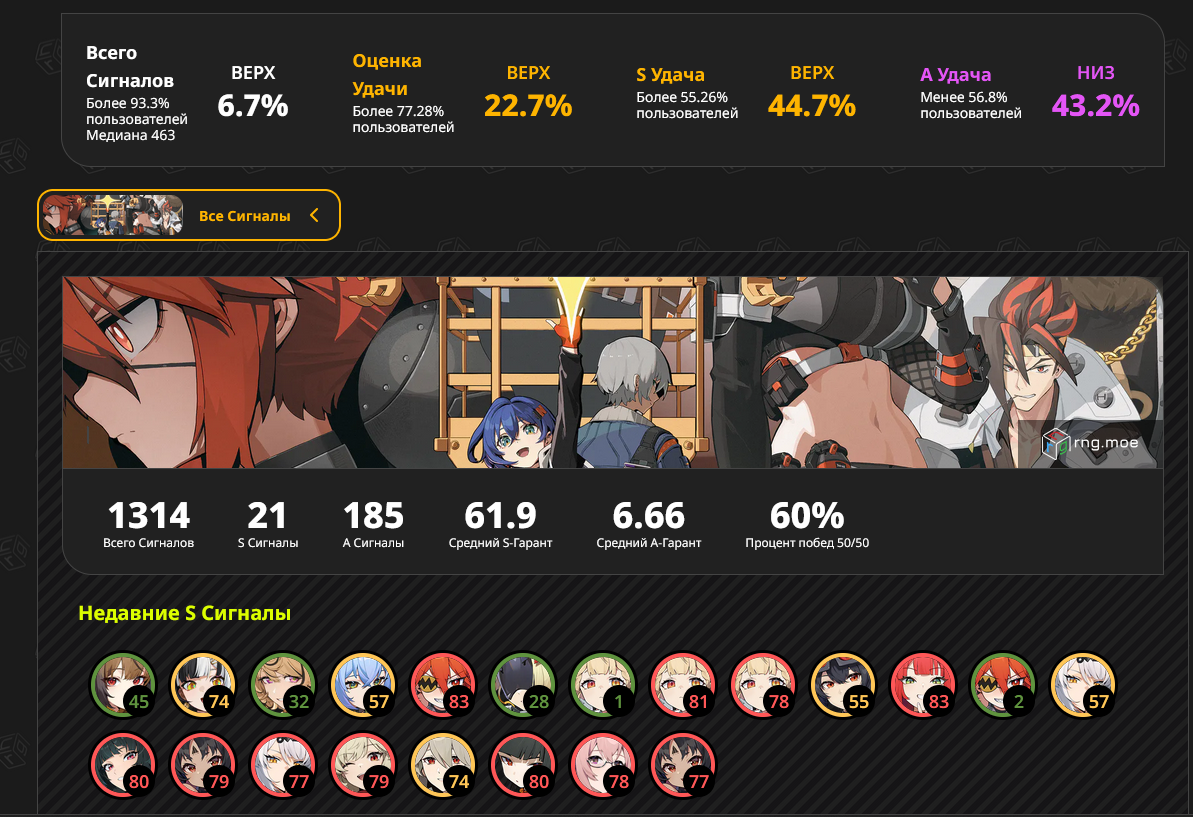The height and width of the screenshot is (817, 1193).
Task: Select the S-signal avatar with pity 45
Action: pyautogui.click(x=123, y=685)
